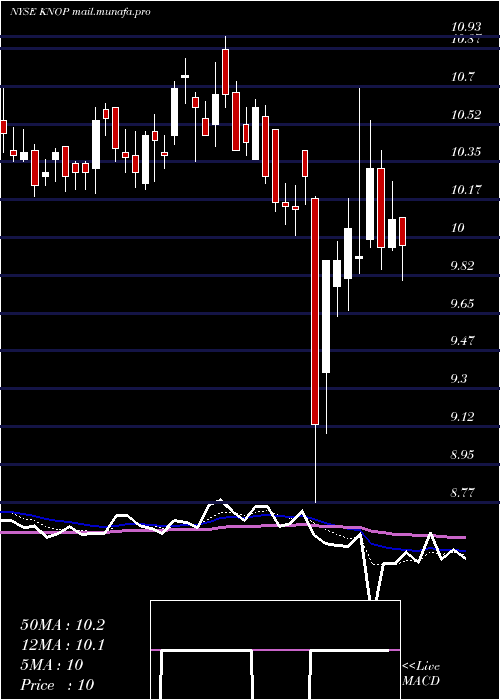Click the '5MA : 10' reading
The width and height of the screenshot is (500, 700).
pos(52,665)
